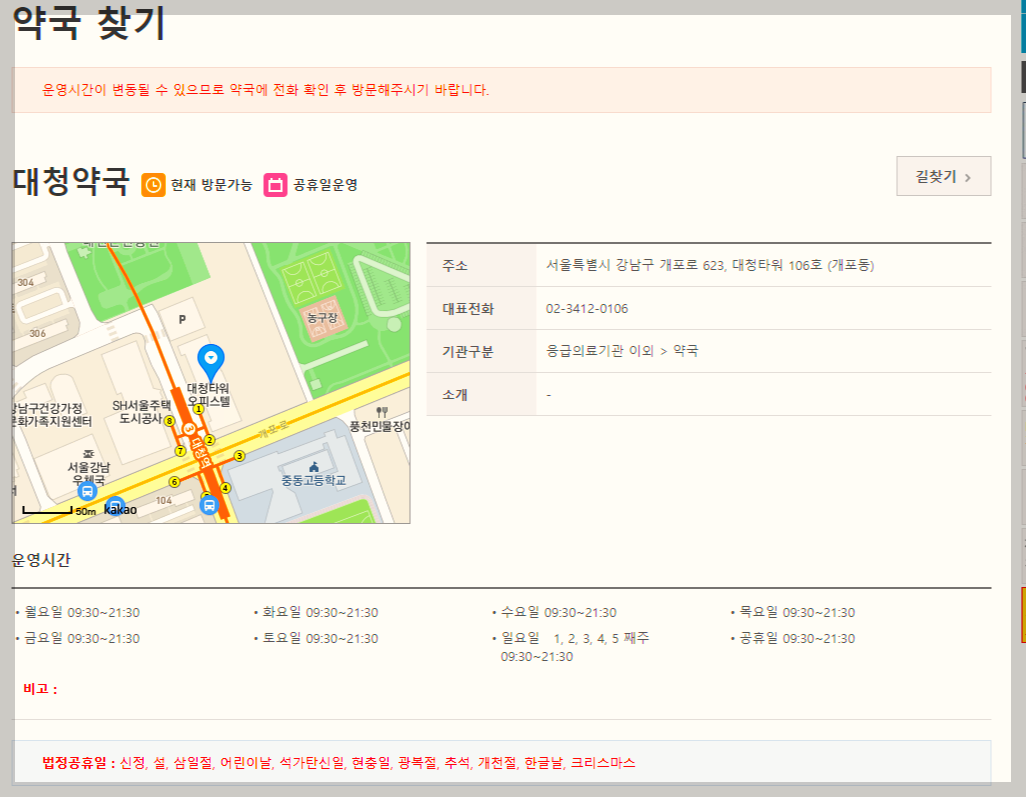The width and height of the screenshot is (1026, 797).
Task: Select the 크리스마스 holiday link
Action: pos(600,763)
